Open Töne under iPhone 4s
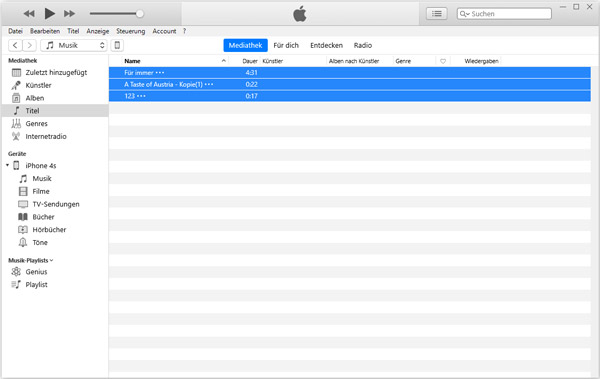600x379 pixels. (40, 242)
